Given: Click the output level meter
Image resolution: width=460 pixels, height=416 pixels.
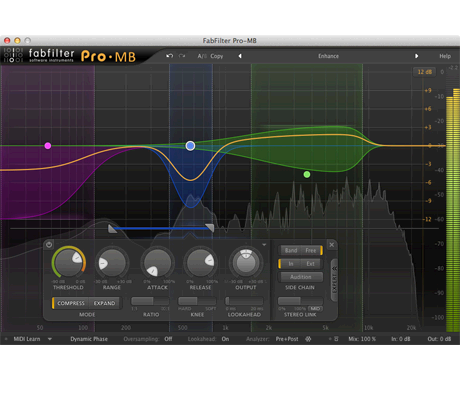Looking at the screenshot, I should point(453,210).
